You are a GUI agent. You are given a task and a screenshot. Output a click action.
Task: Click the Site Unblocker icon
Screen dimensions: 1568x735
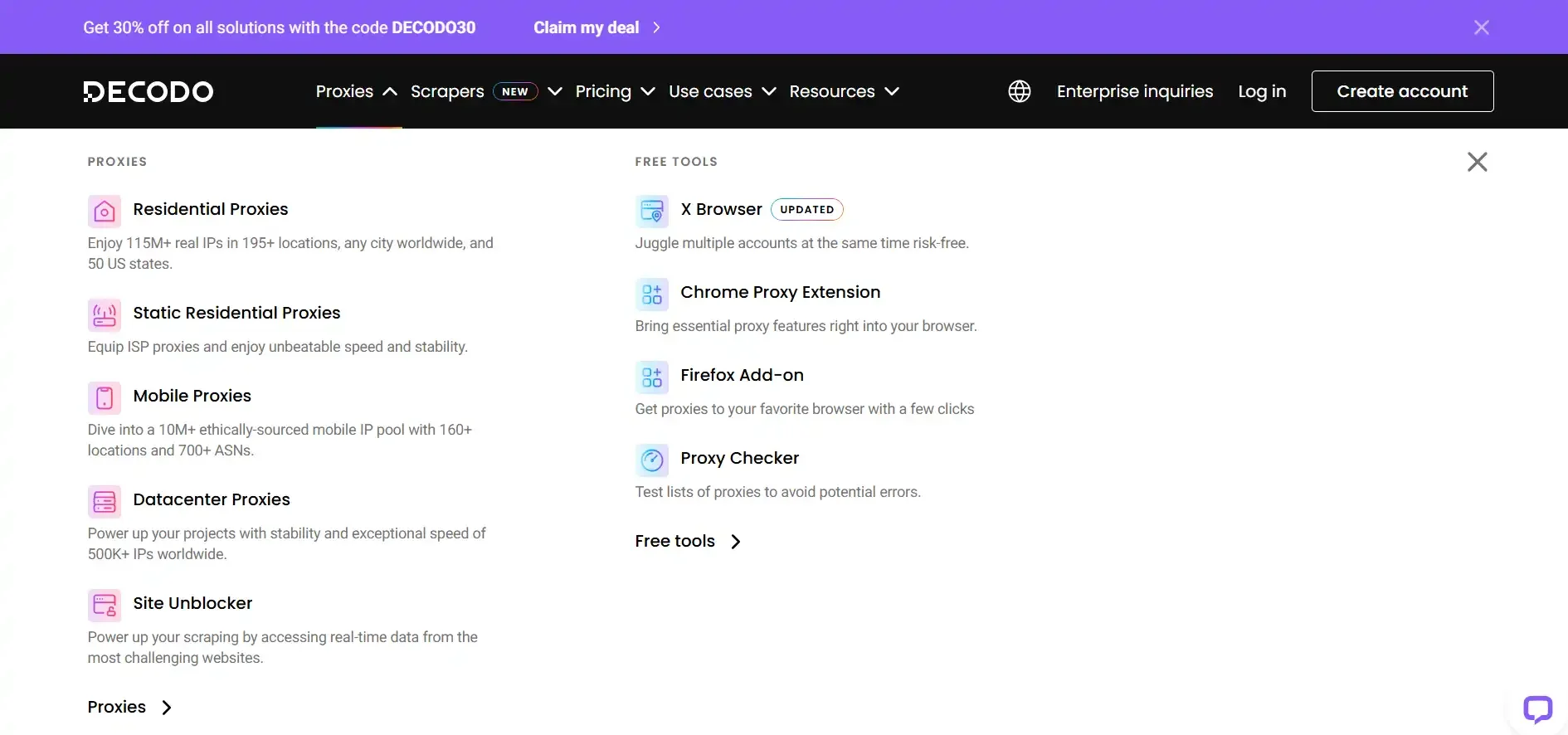pyautogui.click(x=105, y=606)
